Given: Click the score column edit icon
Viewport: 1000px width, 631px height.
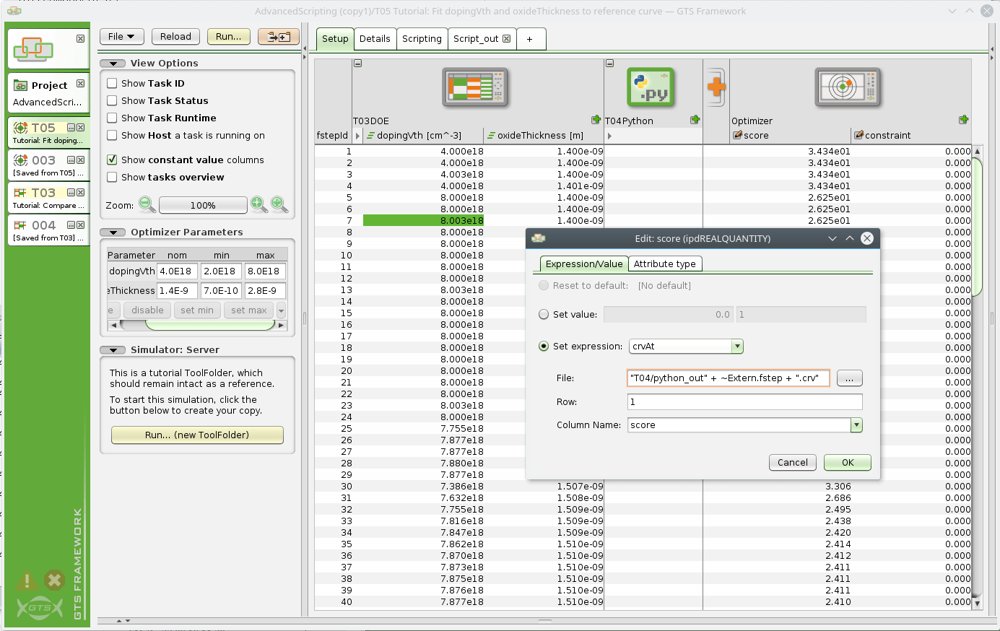Looking at the screenshot, I should click(737, 135).
